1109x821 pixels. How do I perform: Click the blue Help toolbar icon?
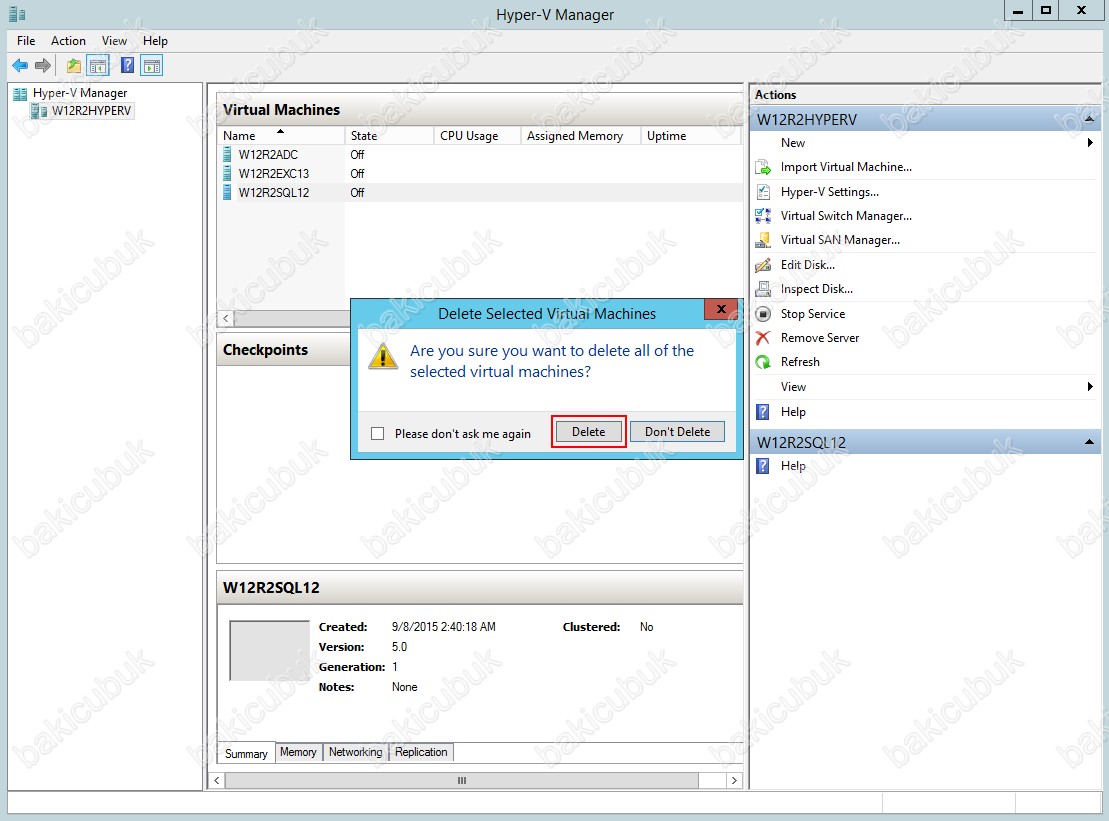coord(127,66)
